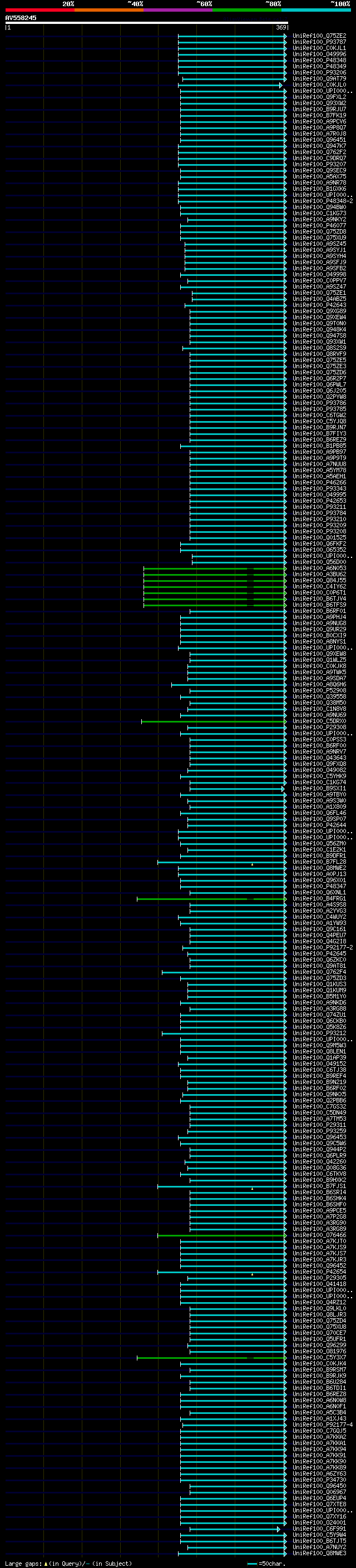Click the cyan ~100% identity legend bar
This screenshot has width=356, height=1568.
click(316, 10)
